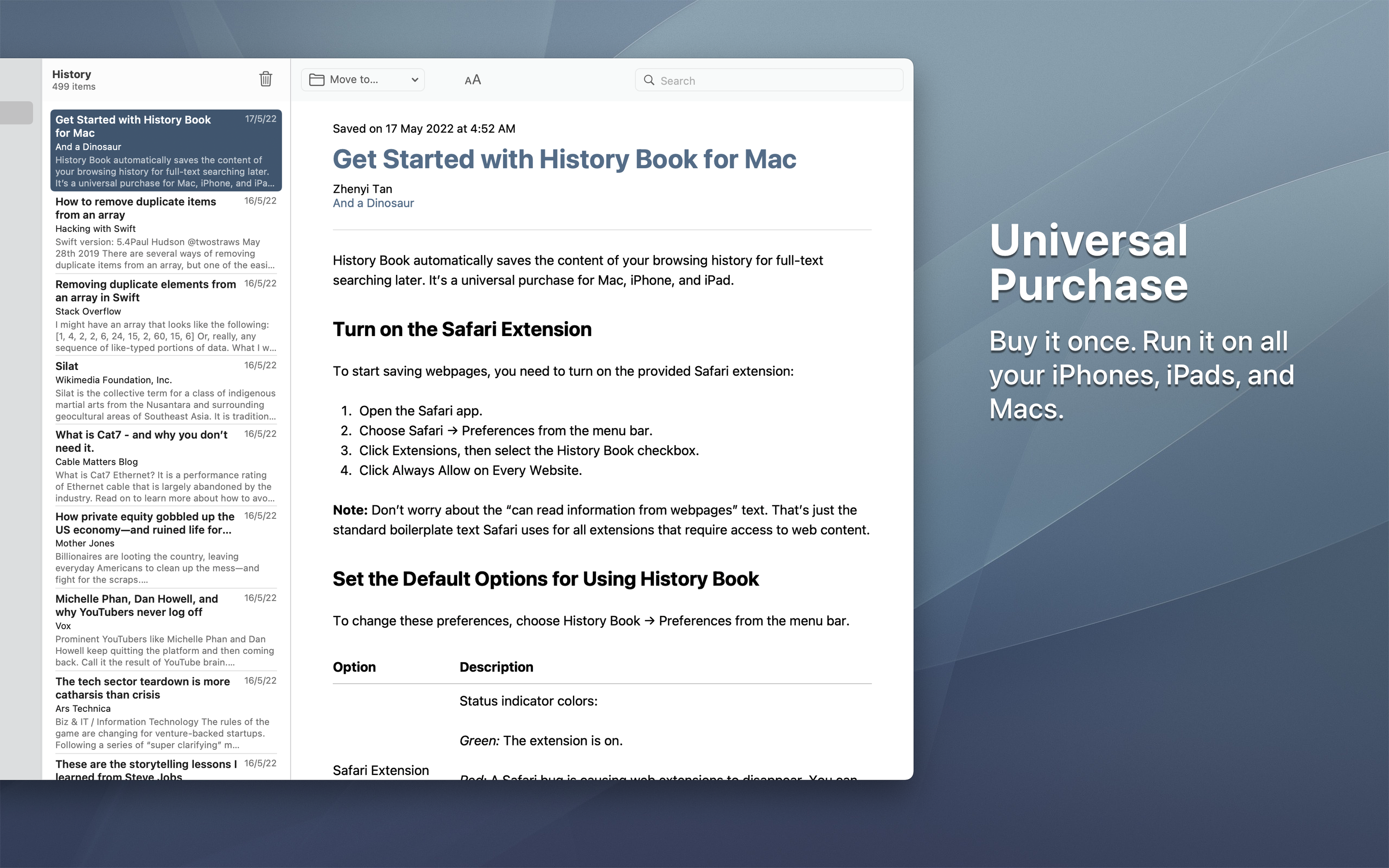Click the Cable Matters Blog source label

[96, 461]
